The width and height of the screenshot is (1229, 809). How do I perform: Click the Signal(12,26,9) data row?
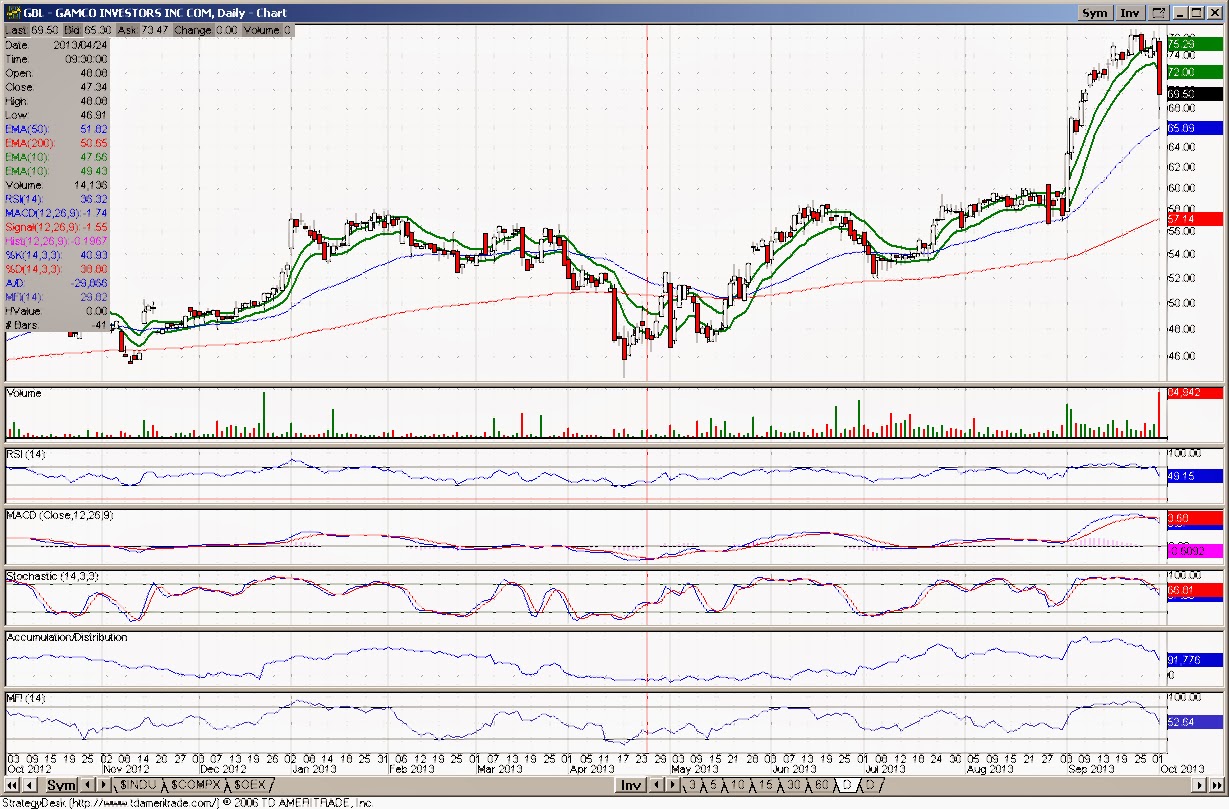click(57, 227)
